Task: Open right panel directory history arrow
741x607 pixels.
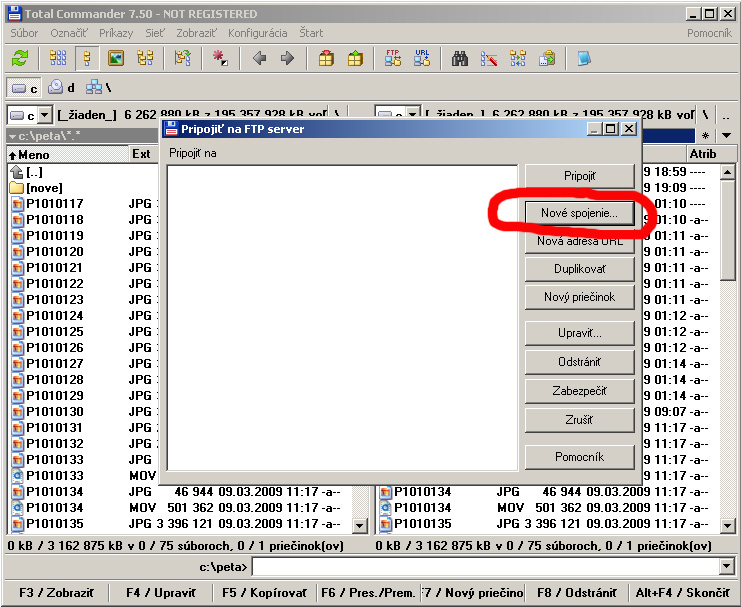Action: (x=727, y=136)
